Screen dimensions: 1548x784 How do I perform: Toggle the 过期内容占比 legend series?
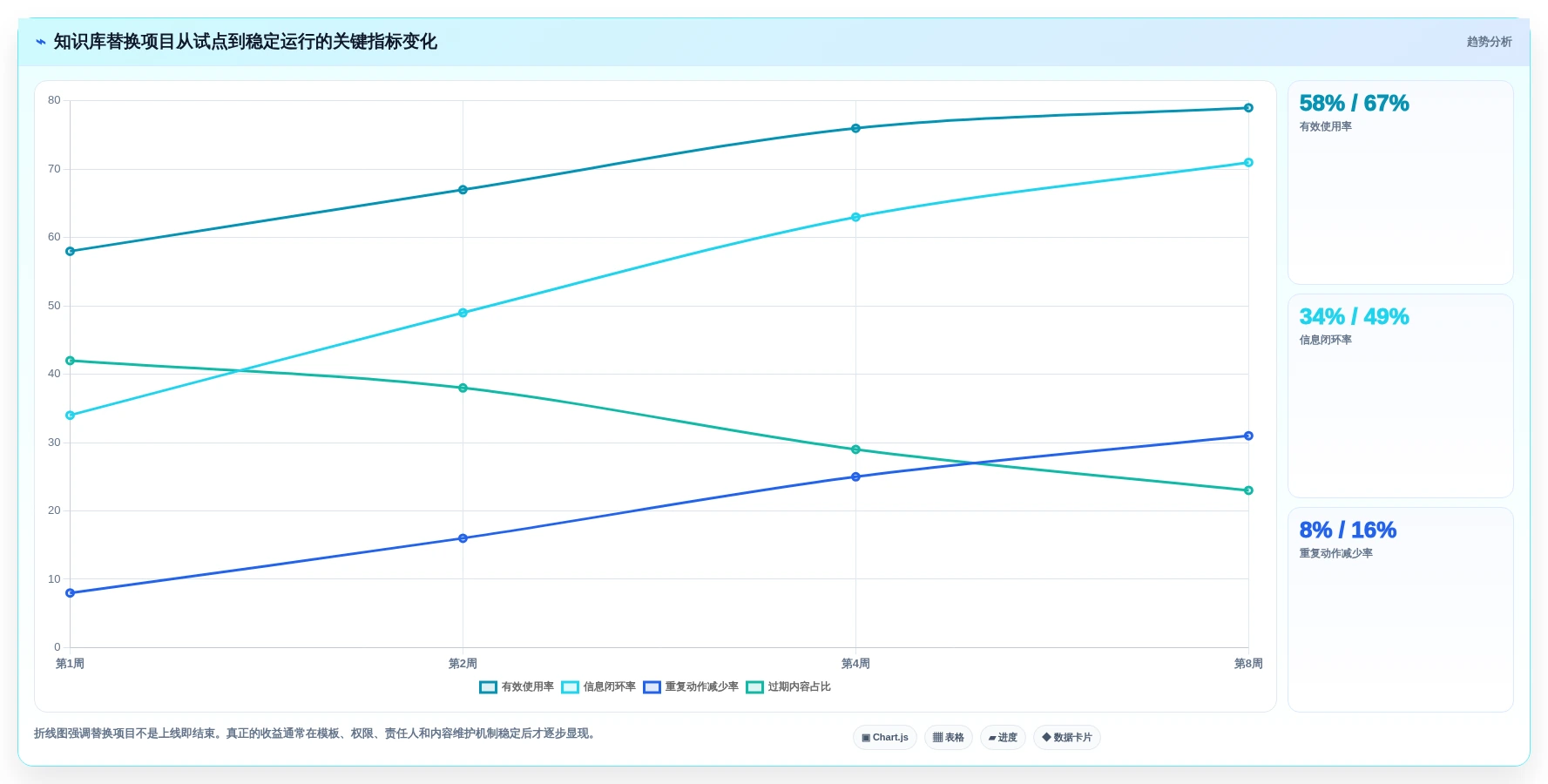click(788, 686)
